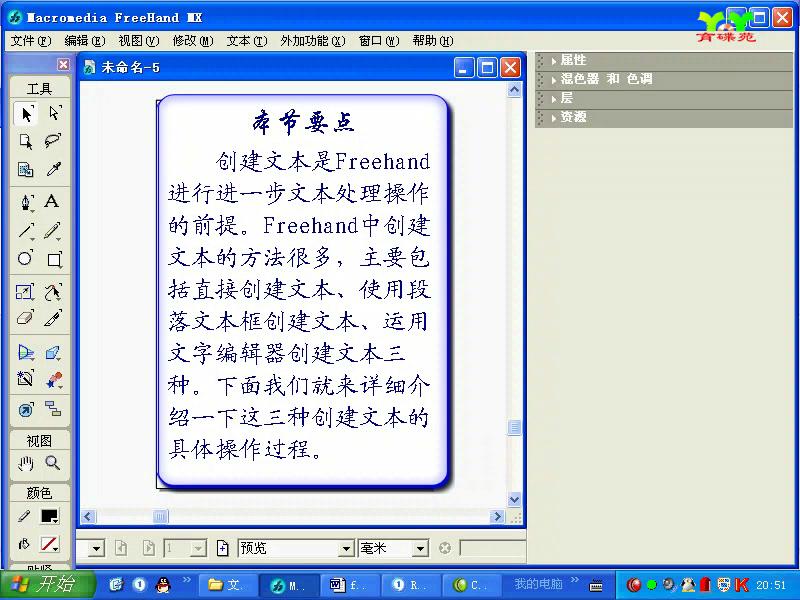Image resolution: width=800 pixels, height=600 pixels.
Task: Pick the Ellipse tool
Action: 25,259
